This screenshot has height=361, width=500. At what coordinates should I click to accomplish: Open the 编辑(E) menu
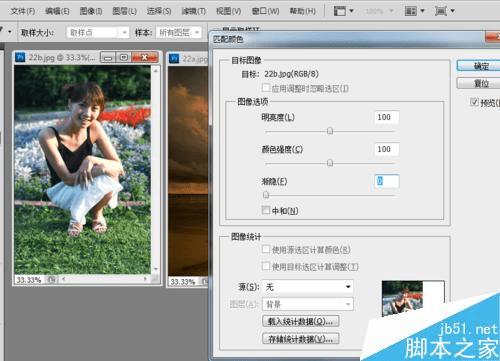pos(57,11)
